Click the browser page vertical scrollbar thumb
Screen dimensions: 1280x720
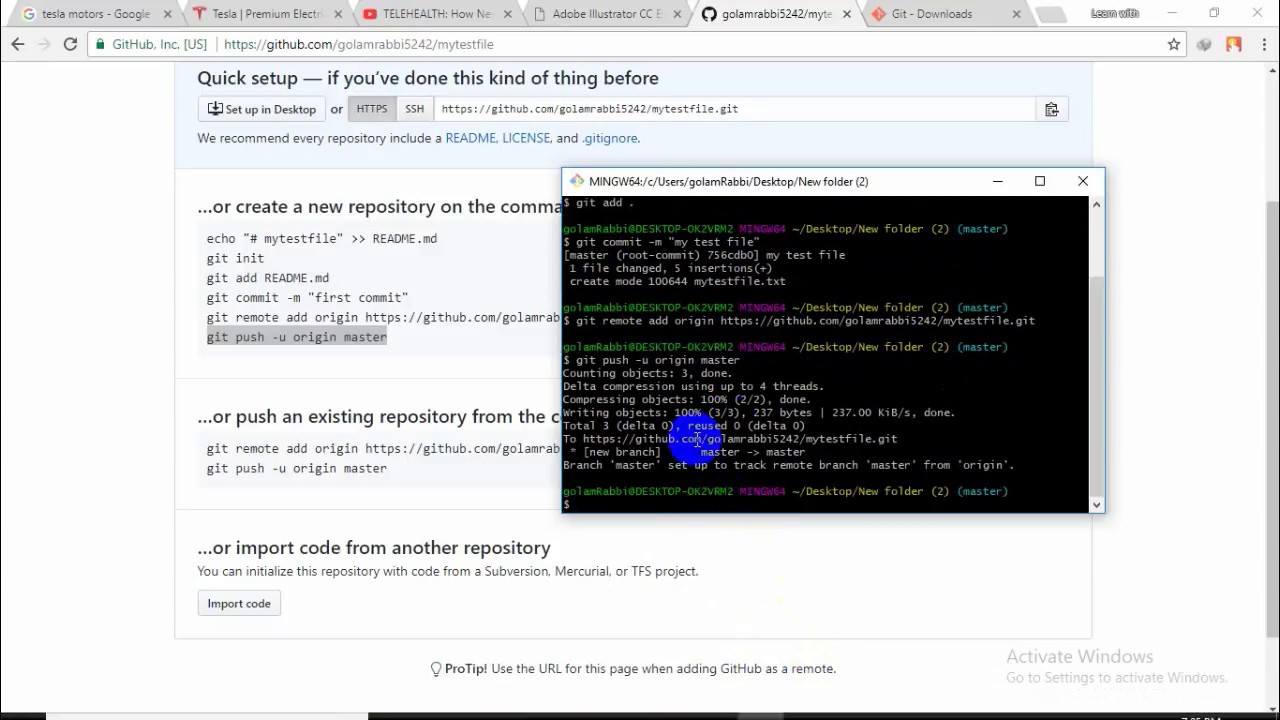1272,417
